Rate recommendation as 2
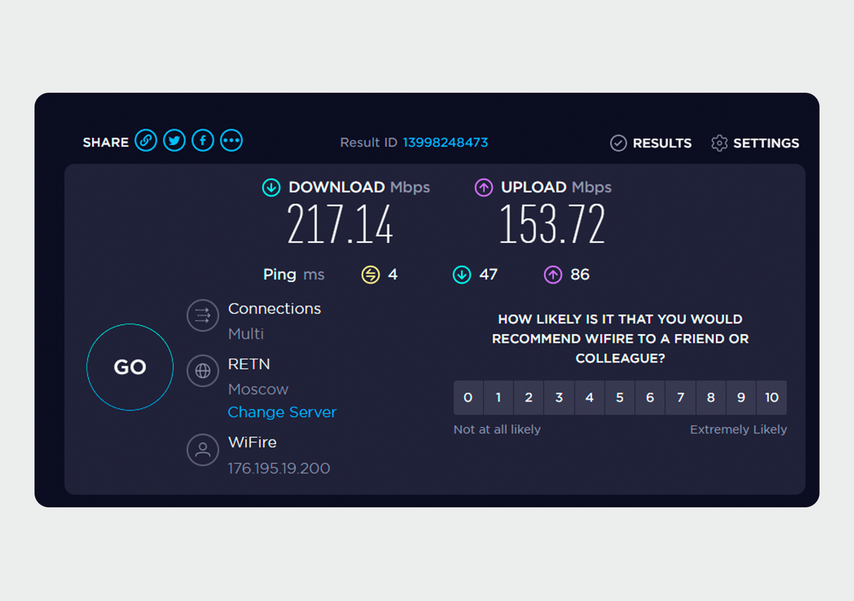Screen dimensions: 854x601 [x=528, y=398]
